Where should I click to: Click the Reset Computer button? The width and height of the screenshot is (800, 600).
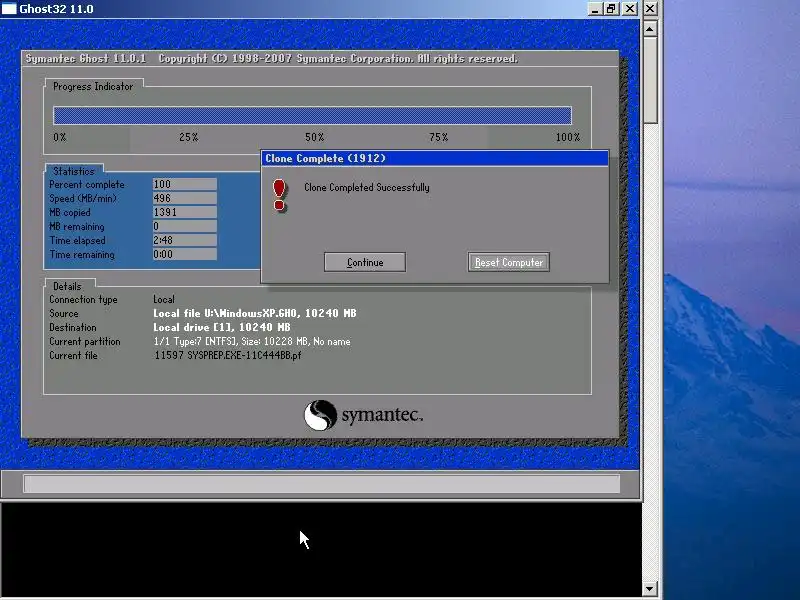tap(509, 262)
